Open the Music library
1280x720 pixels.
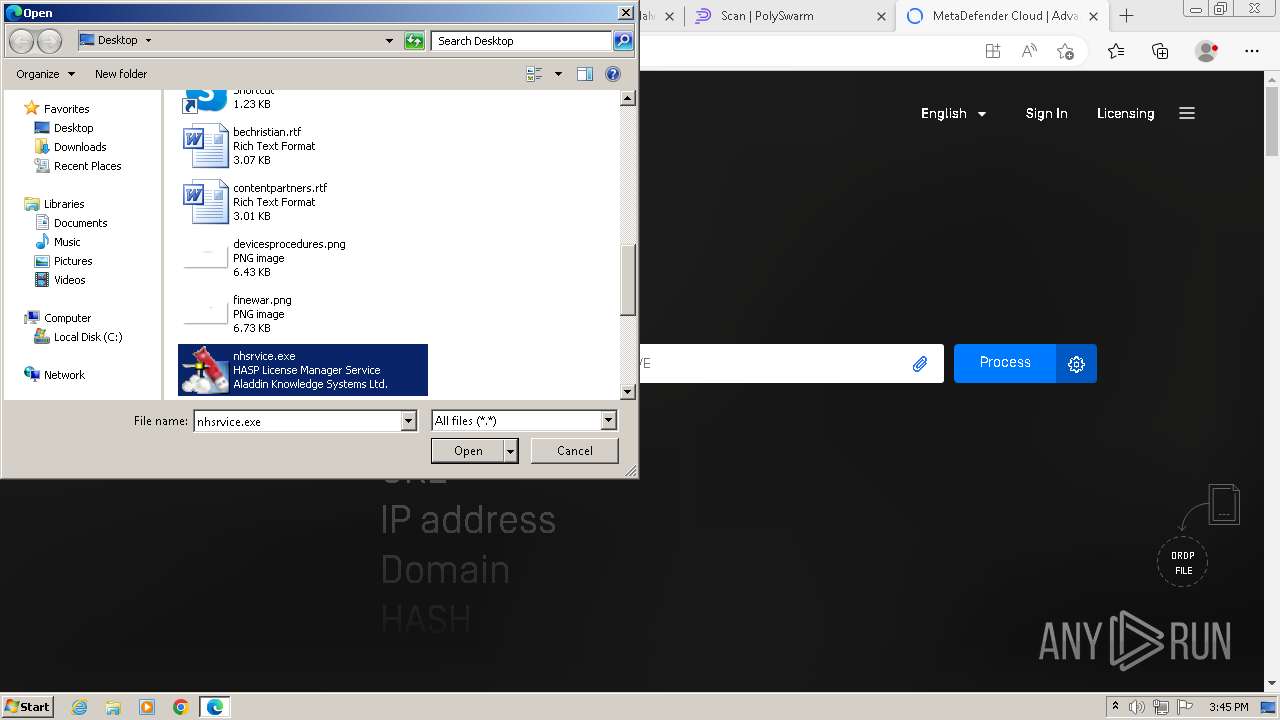click(x=67, y=242)
